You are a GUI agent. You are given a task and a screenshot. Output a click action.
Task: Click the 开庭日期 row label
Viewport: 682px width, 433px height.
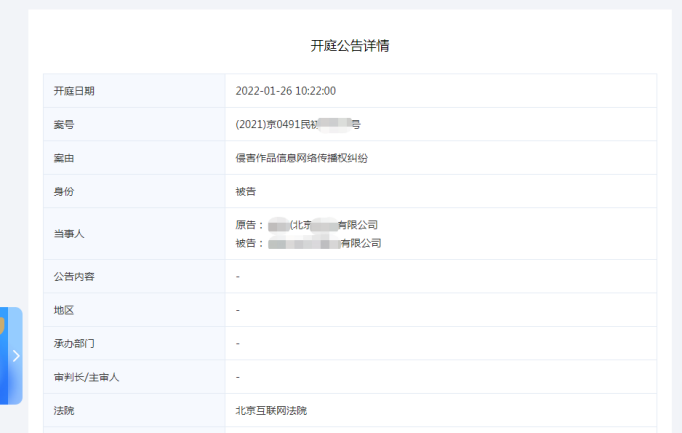tap(74, 91)
